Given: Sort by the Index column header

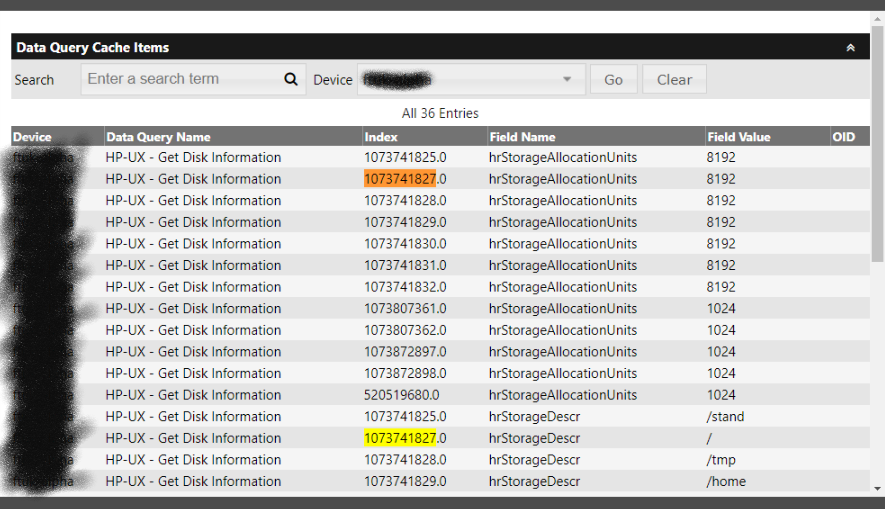Looking at the screenshot, I should (381, 137).
